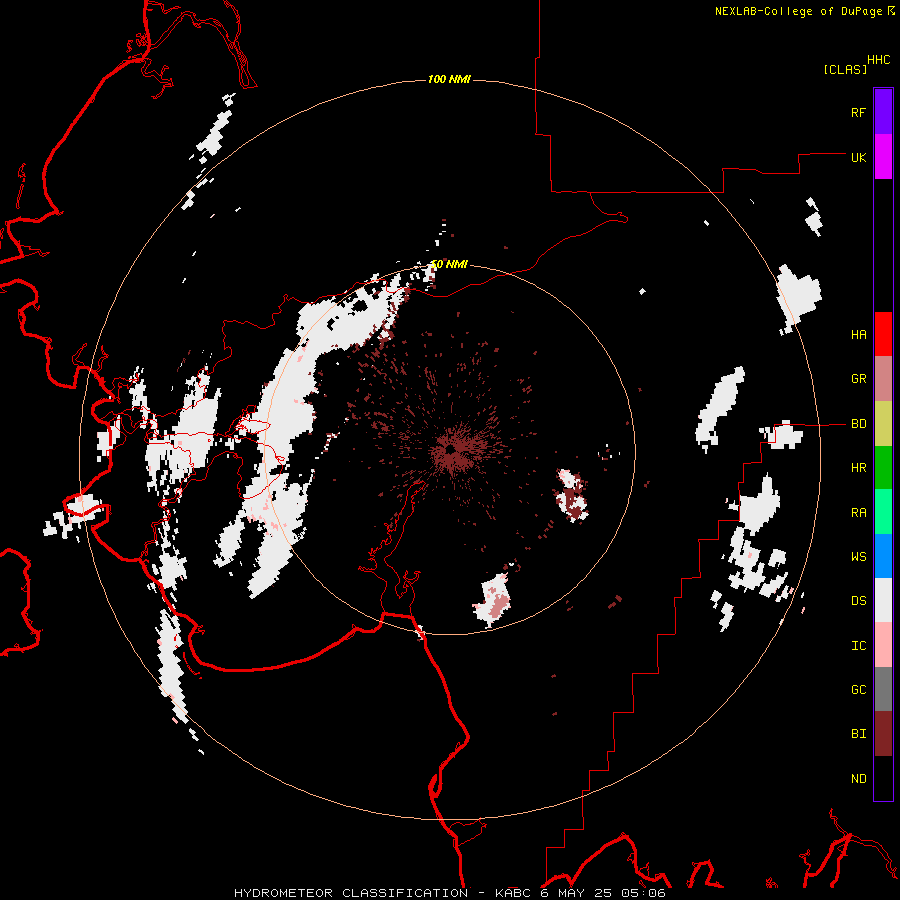Click the HYDROMETEOR CLASSIFICATION caption text
900x900 pixels.
[x=351, y=893]
